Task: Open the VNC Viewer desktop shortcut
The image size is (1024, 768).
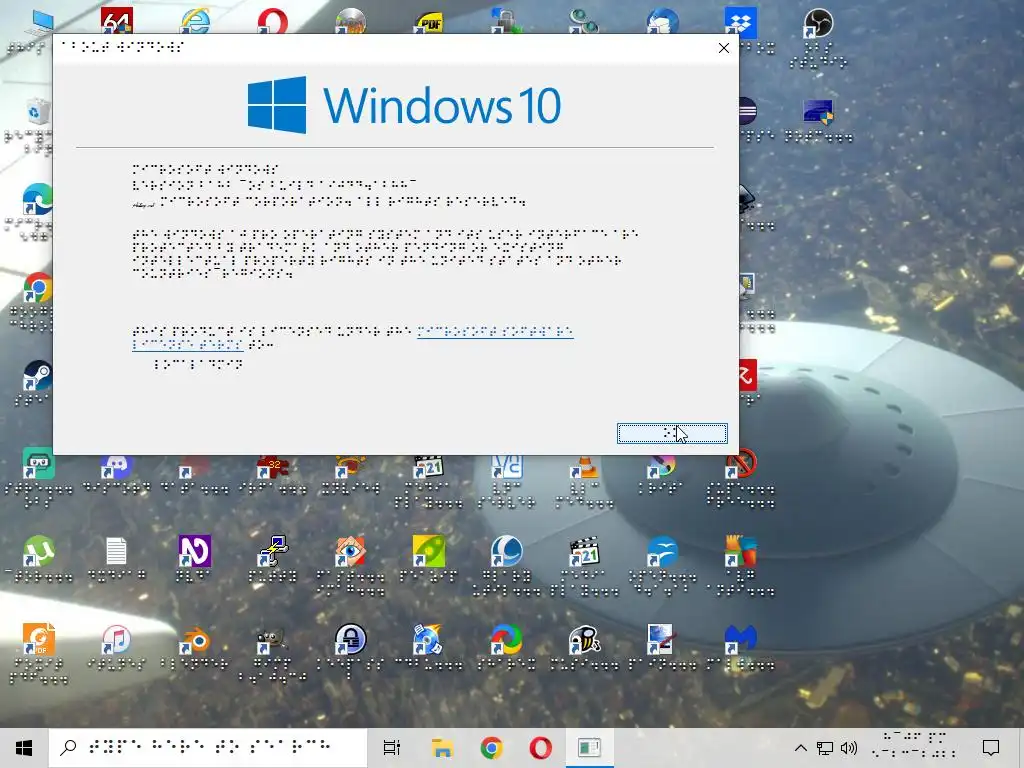Action: [x=507, y=466]
